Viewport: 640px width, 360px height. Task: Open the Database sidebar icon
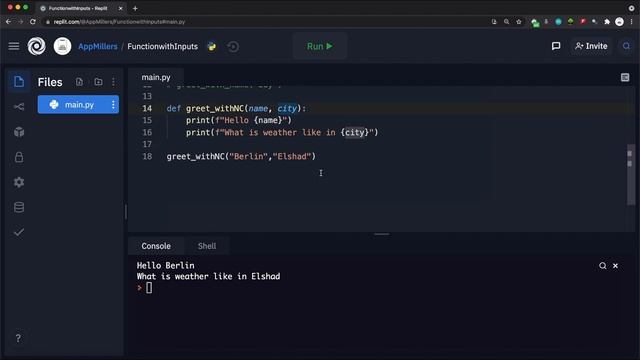pos(19,207)
